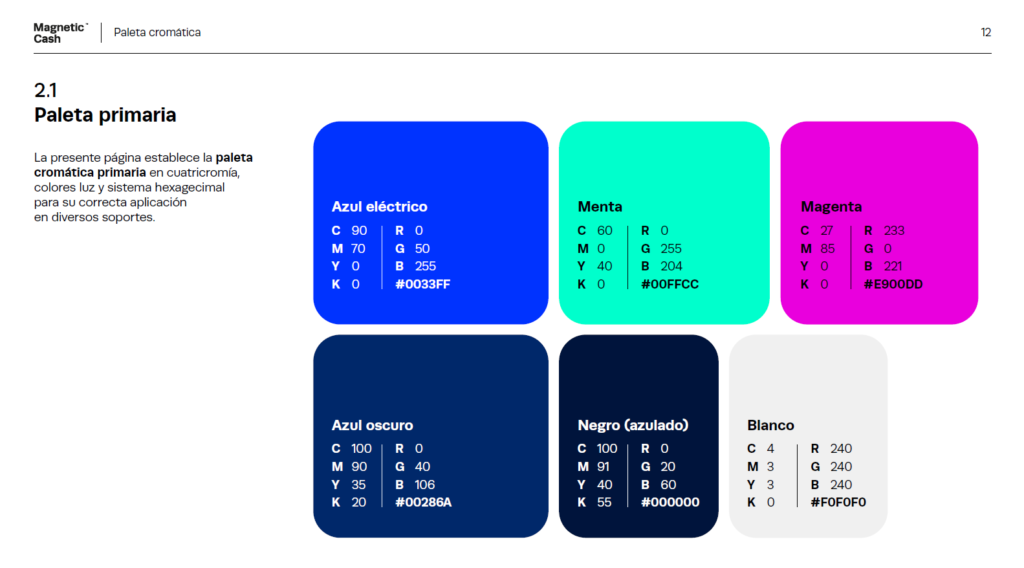Select the Azul oscuro color swatch
Image resolution: width=1024 pixels, height=568 pixels.
430,436
